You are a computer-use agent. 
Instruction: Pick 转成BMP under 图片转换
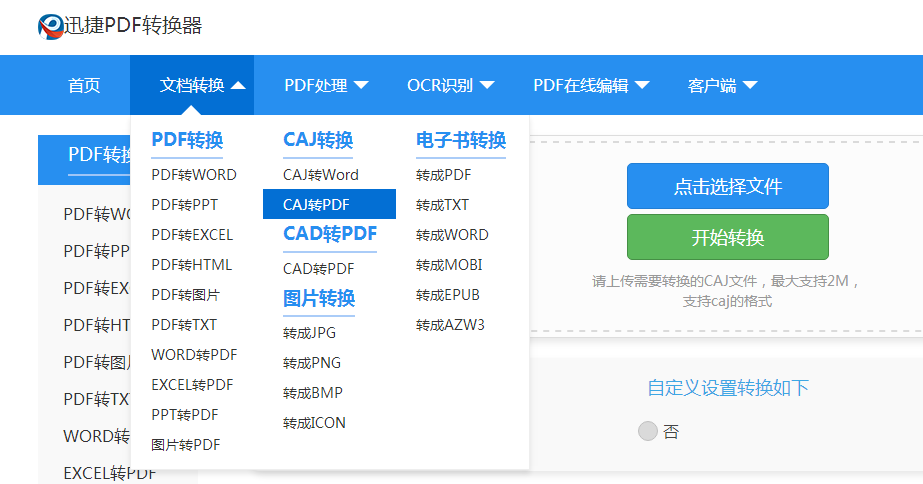point(313,393)
